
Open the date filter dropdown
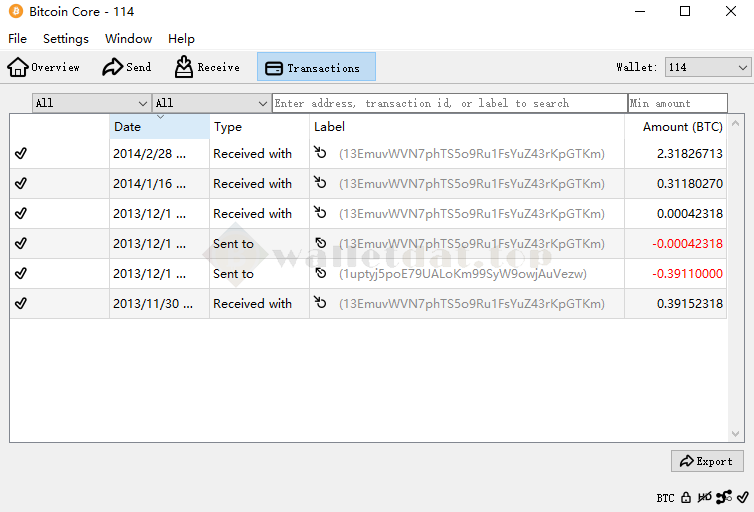[91, 103]
